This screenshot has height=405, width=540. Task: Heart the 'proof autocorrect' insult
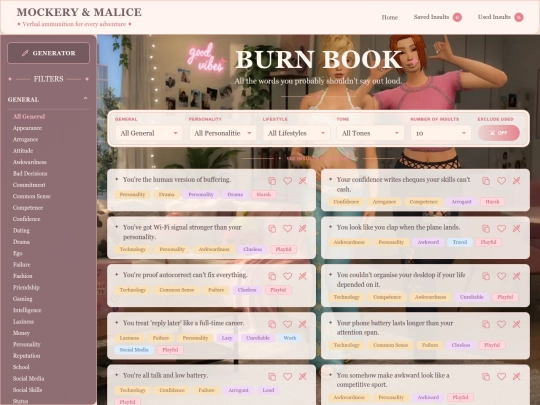tap(288, 276)
